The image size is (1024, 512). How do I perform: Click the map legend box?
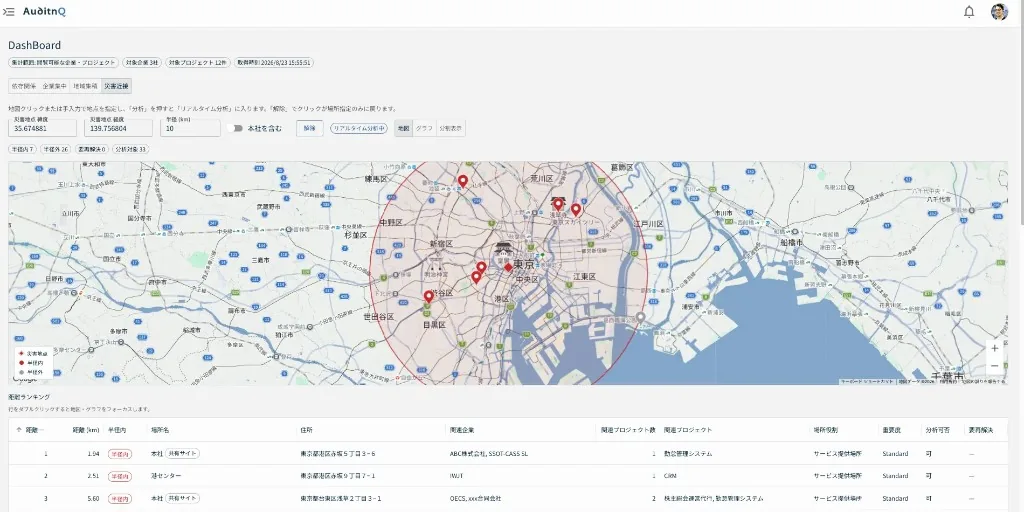[34, 362]
